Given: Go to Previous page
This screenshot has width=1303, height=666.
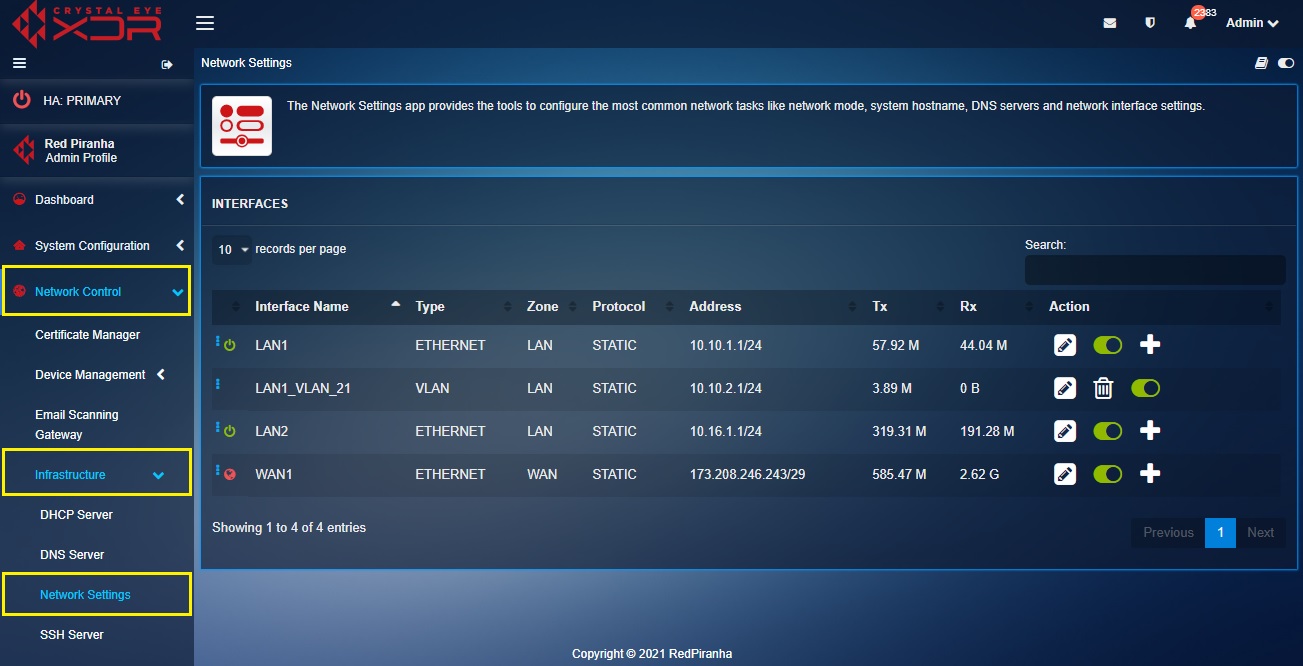Looking at the screenshot, I should click(1168, 532).
